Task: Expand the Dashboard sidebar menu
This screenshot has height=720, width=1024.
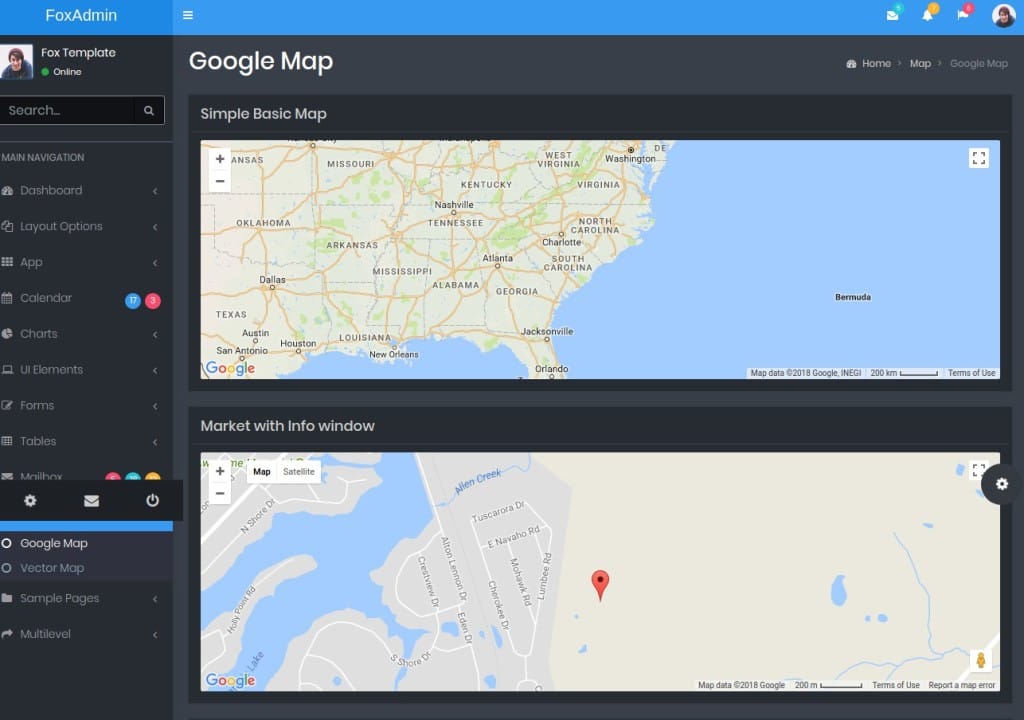Action: coord(52,190)
